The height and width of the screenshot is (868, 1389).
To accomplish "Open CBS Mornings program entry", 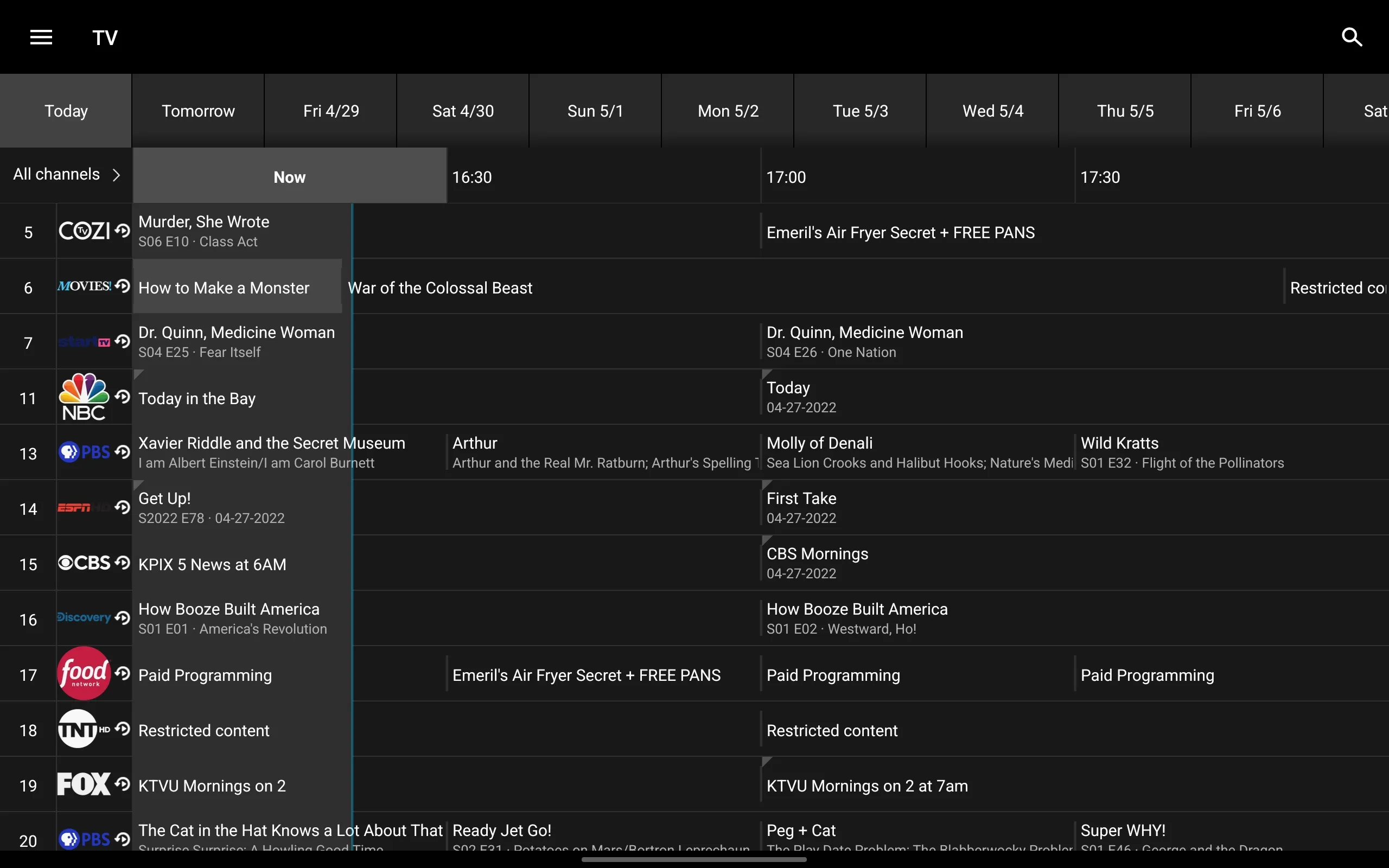I will point(1074,563).
